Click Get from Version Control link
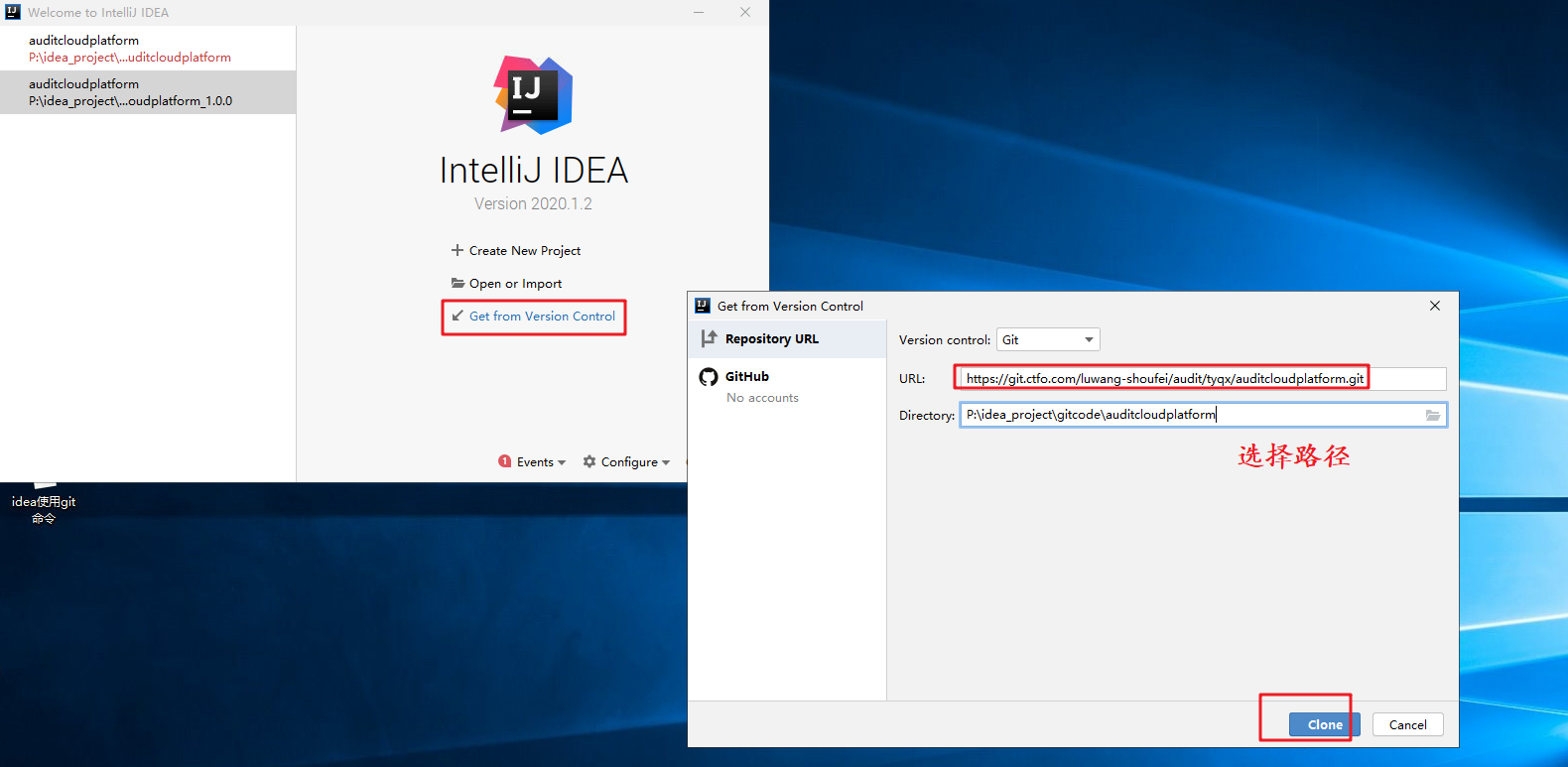The image size is (1568, 767). pyautogui.click(x=542, y=316)
